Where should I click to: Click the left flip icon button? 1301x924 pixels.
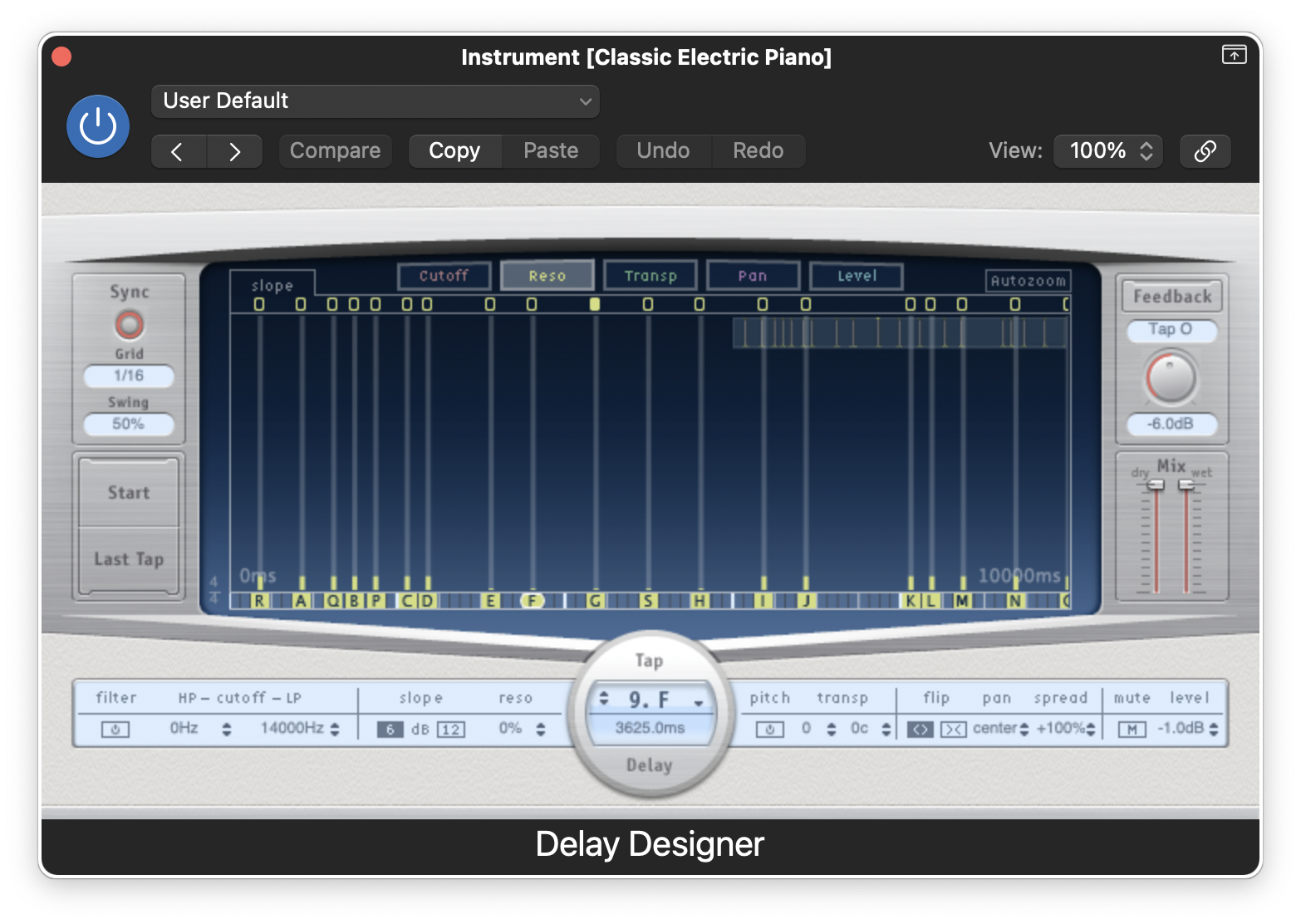pos(920,730)
